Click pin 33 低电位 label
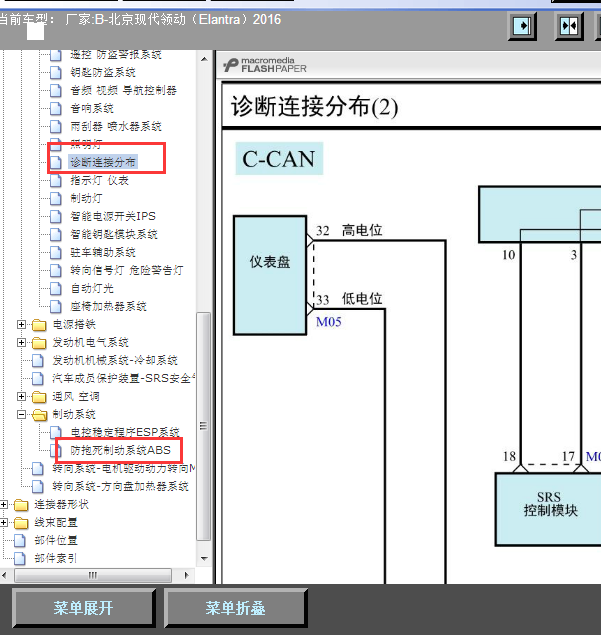 349,299
